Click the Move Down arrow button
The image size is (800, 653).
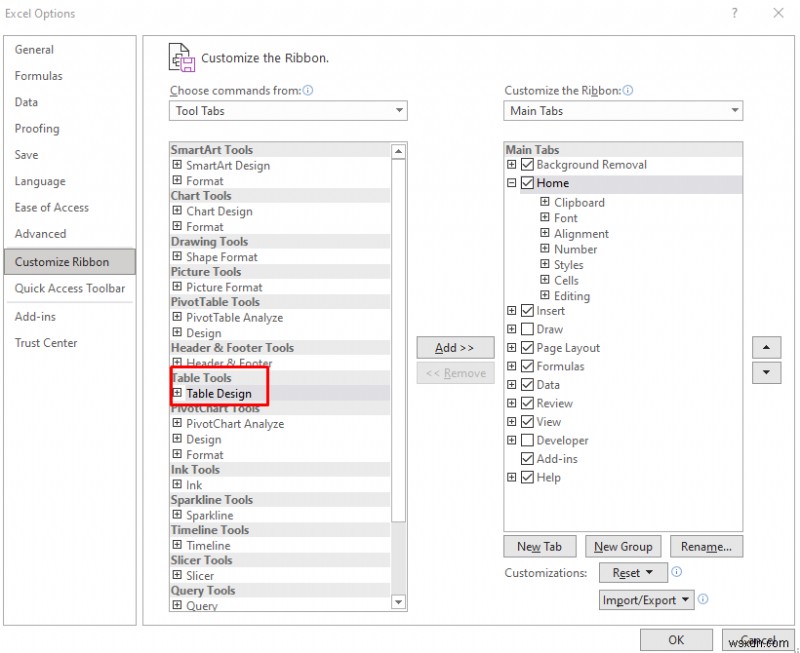click(766, 372)
